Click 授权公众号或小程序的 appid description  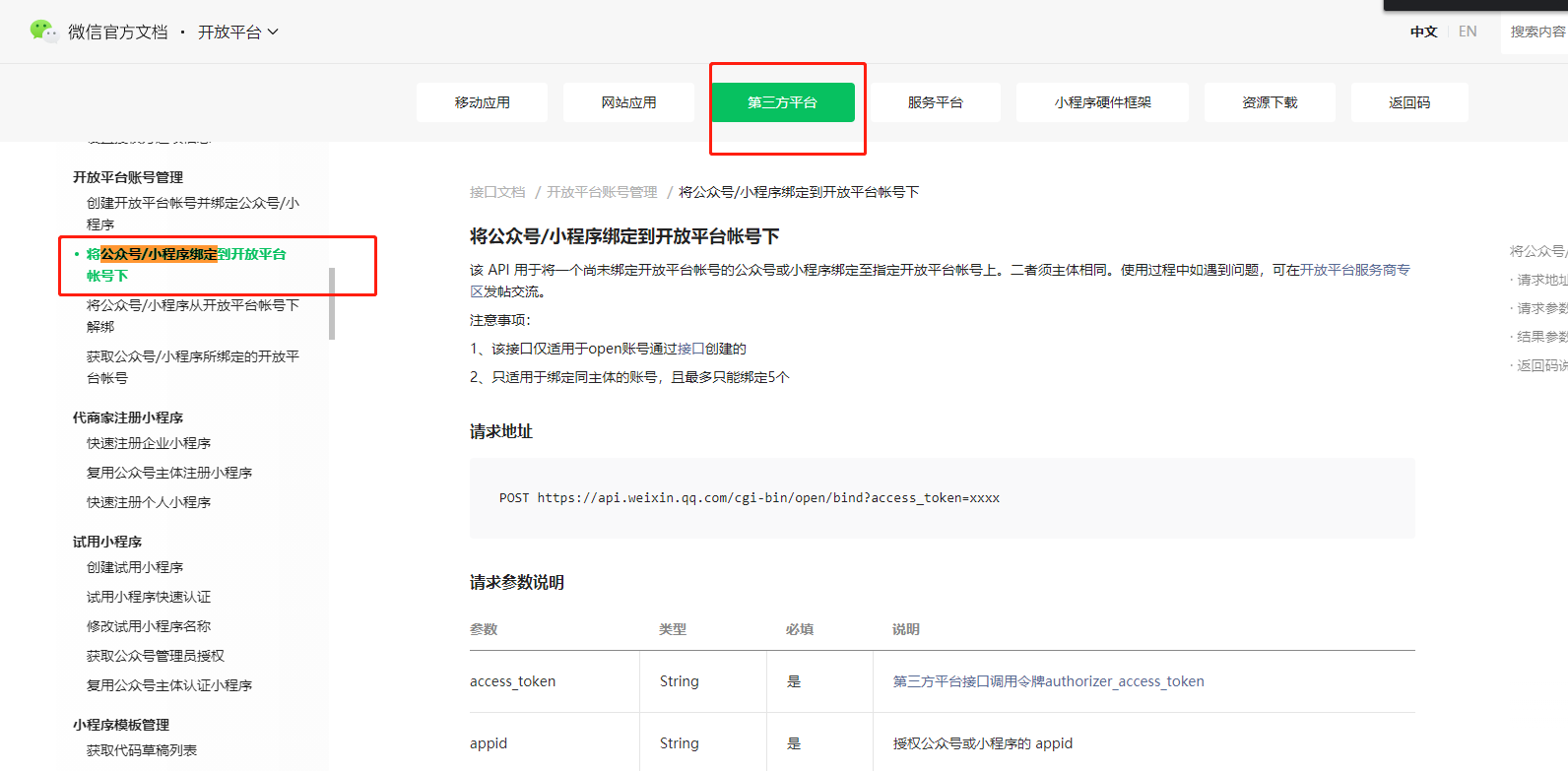pos(983,743)
